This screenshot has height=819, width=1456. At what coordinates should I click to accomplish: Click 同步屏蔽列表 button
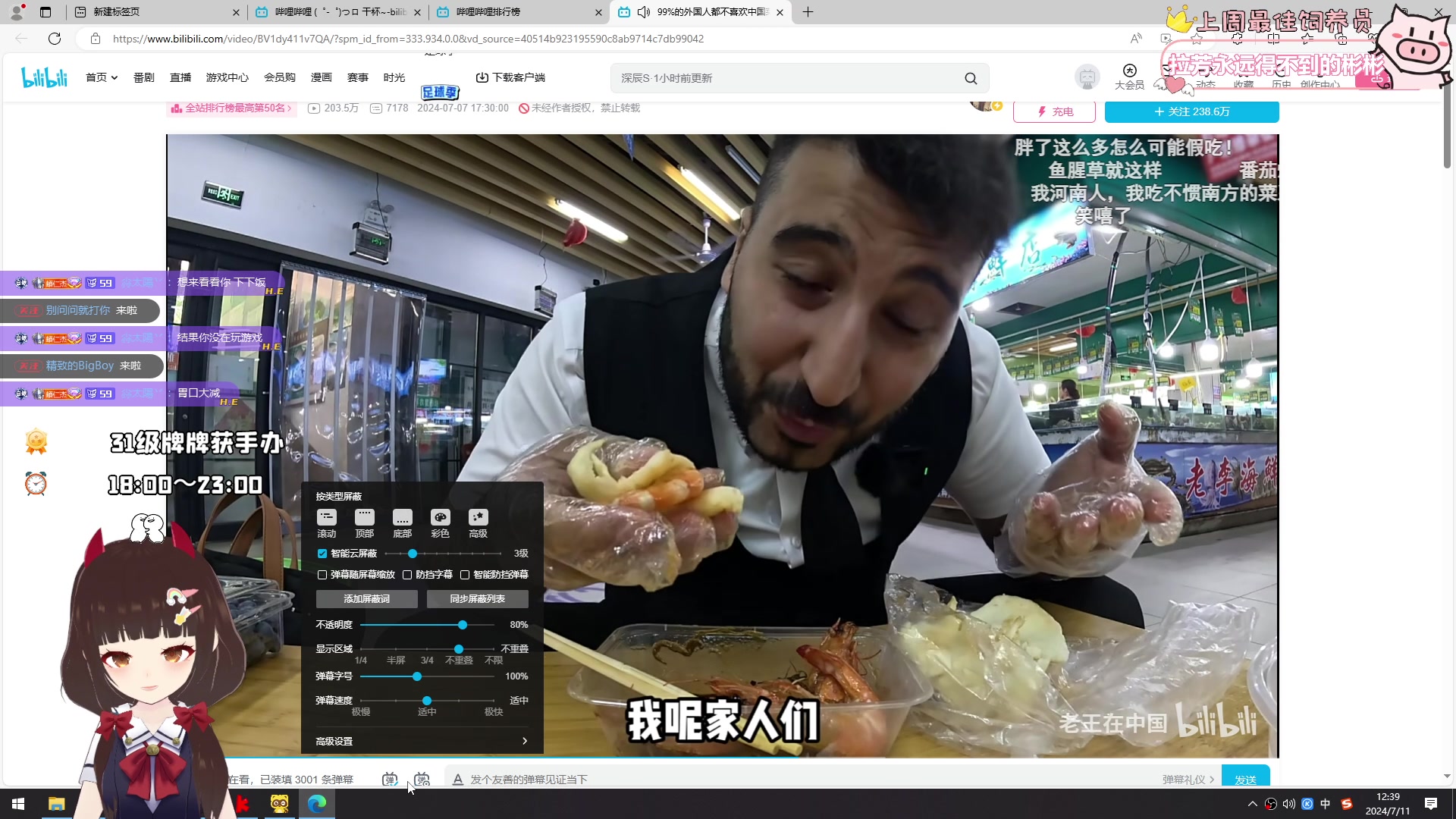pos(478,599)
